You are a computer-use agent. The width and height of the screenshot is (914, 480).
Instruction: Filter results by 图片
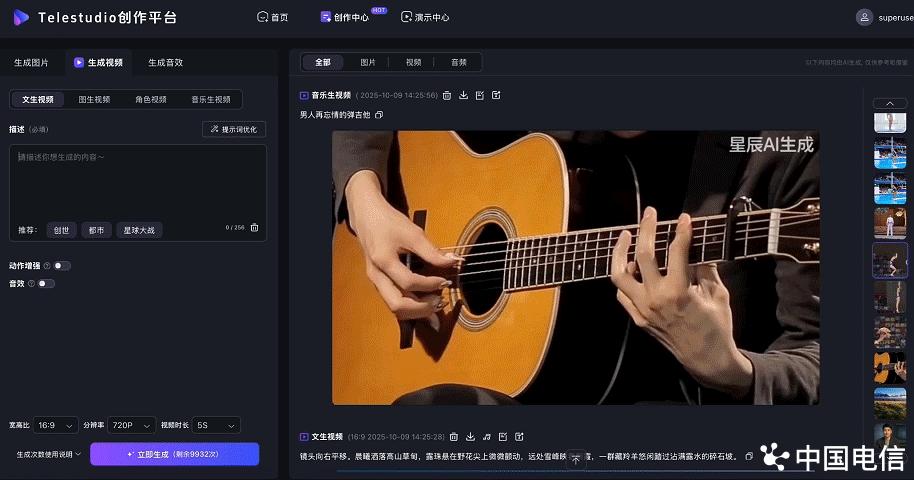coord(368,62)
